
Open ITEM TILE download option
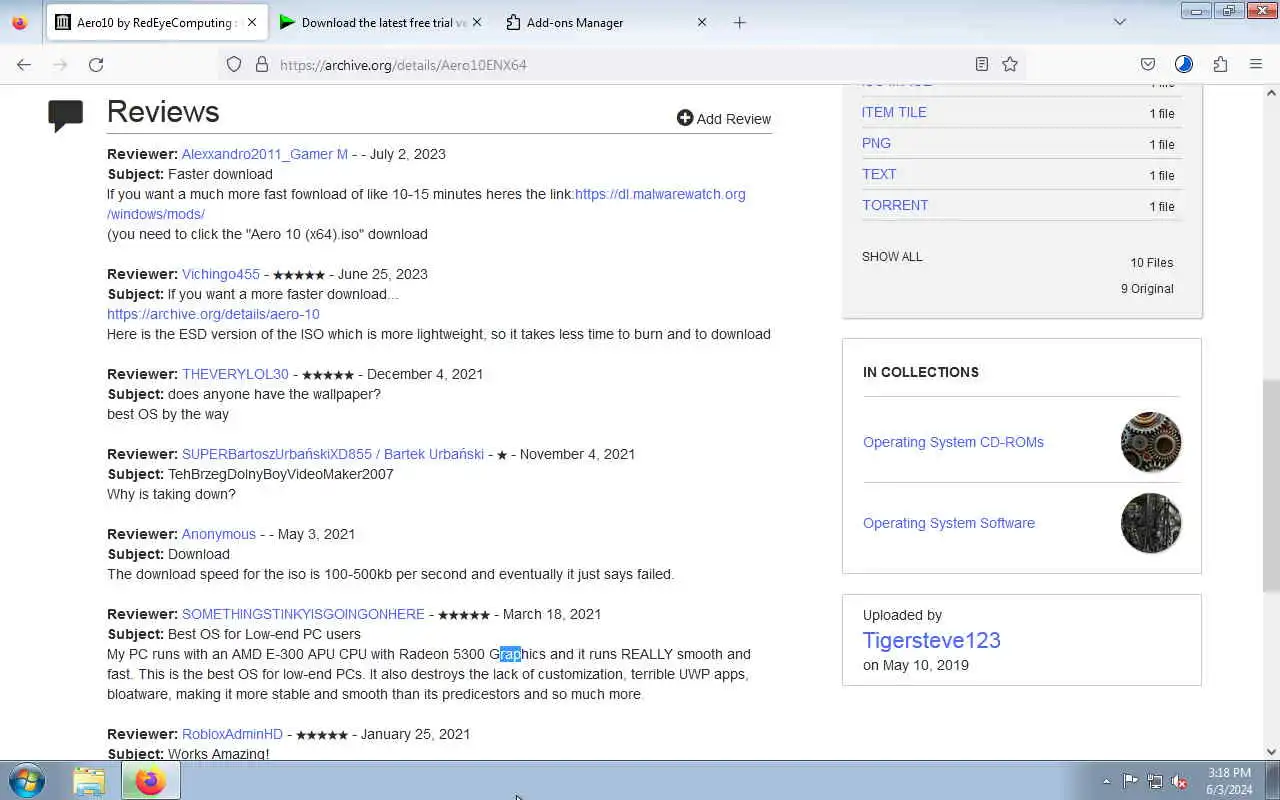894,112
